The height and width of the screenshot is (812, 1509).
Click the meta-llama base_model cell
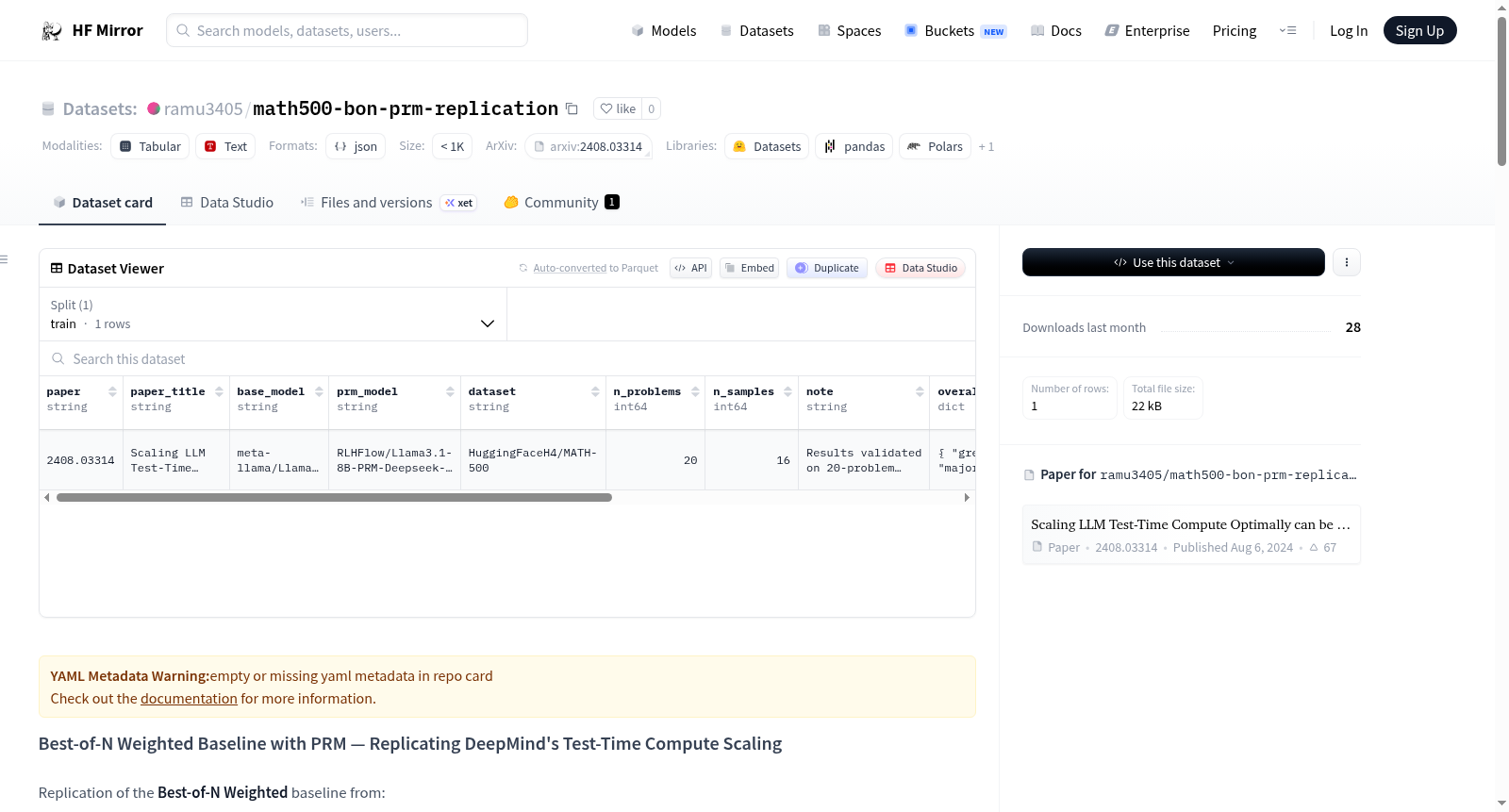click(x=278, y=460)
